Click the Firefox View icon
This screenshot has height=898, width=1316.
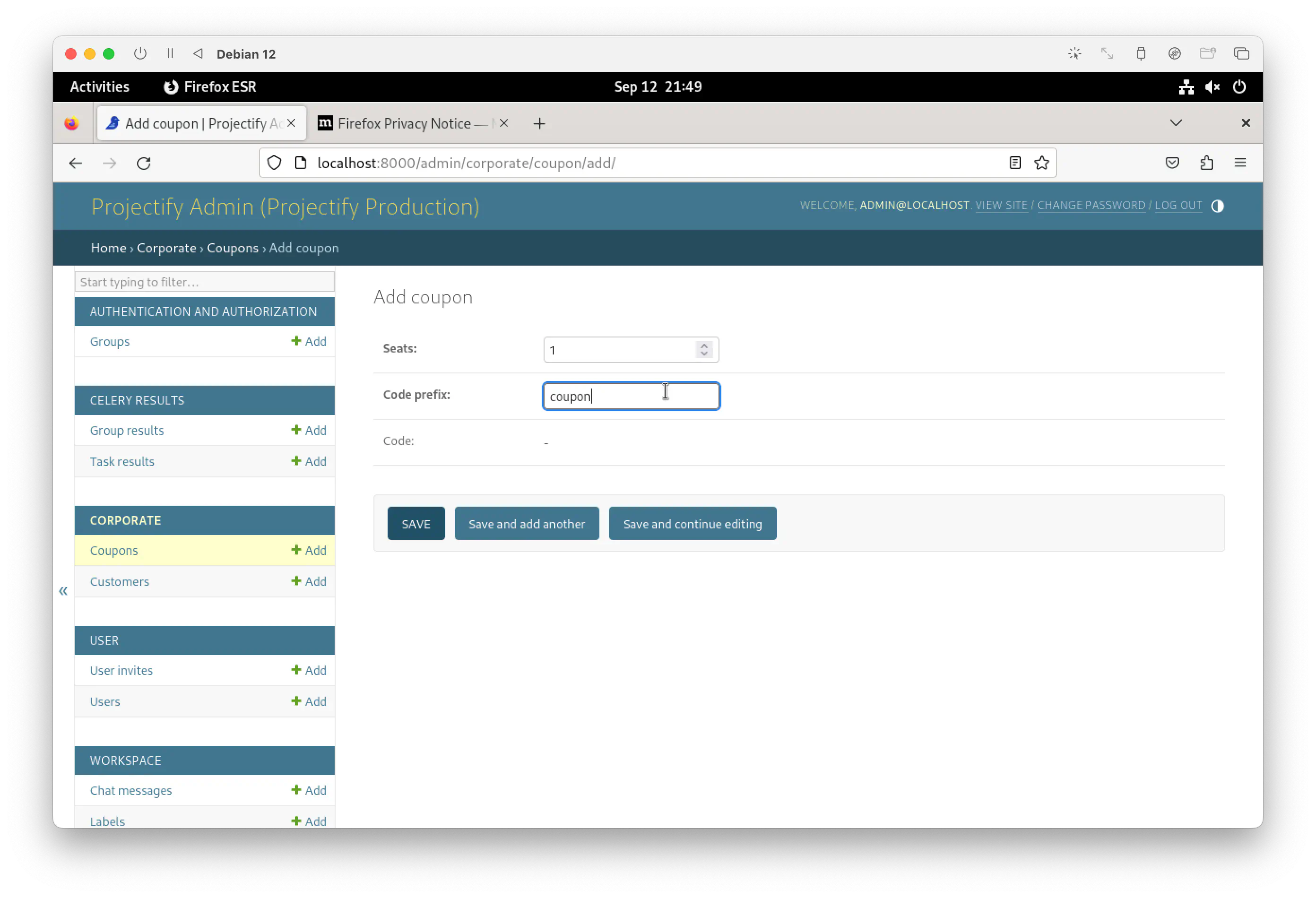click(x=71, y=123)
